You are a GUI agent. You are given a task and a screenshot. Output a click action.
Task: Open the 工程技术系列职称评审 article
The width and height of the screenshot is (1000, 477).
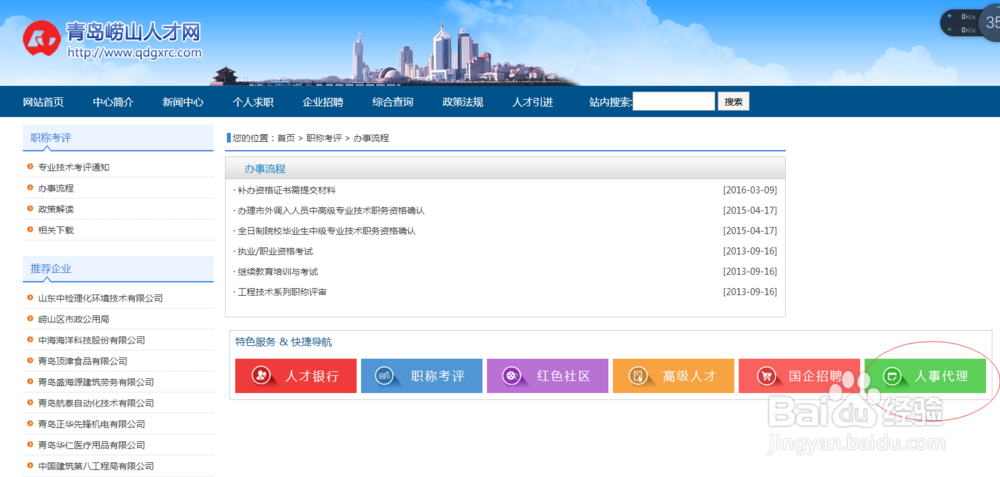282,292
